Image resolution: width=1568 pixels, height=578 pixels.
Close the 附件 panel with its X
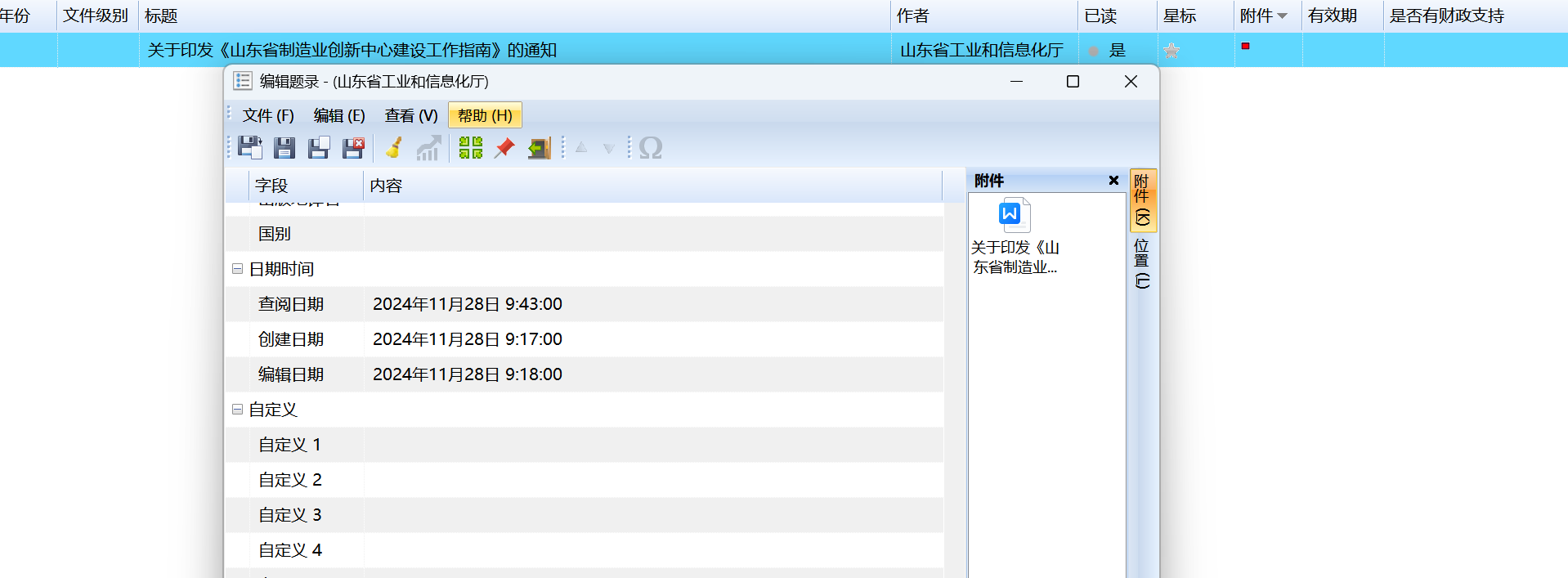(x=1113, y=181)
